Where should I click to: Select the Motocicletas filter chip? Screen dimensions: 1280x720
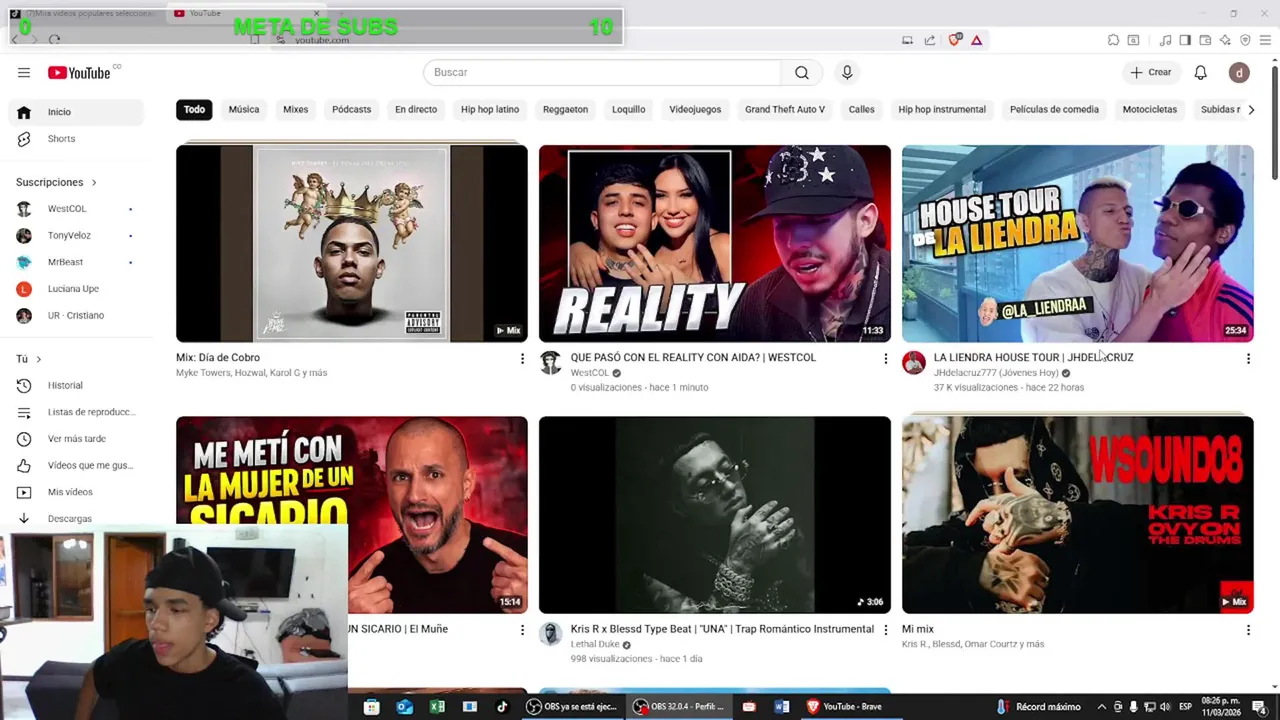(x=1150, y=109)
